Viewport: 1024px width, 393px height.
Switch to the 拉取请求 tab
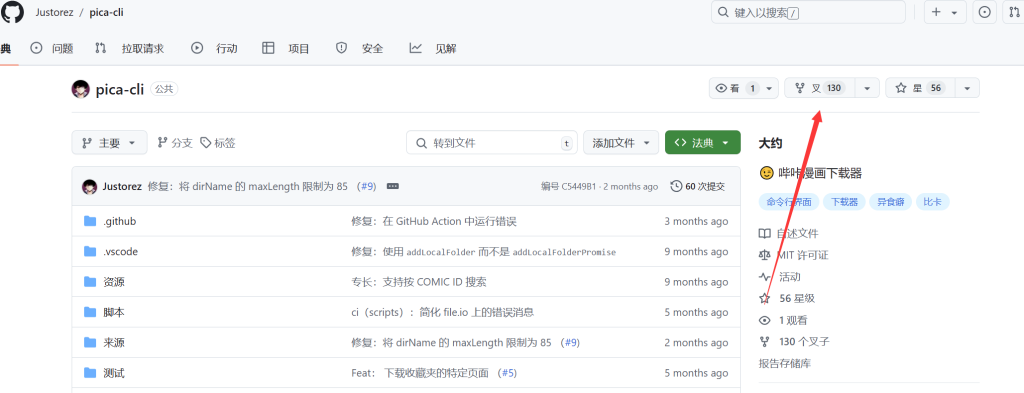(x=129, y=48)
